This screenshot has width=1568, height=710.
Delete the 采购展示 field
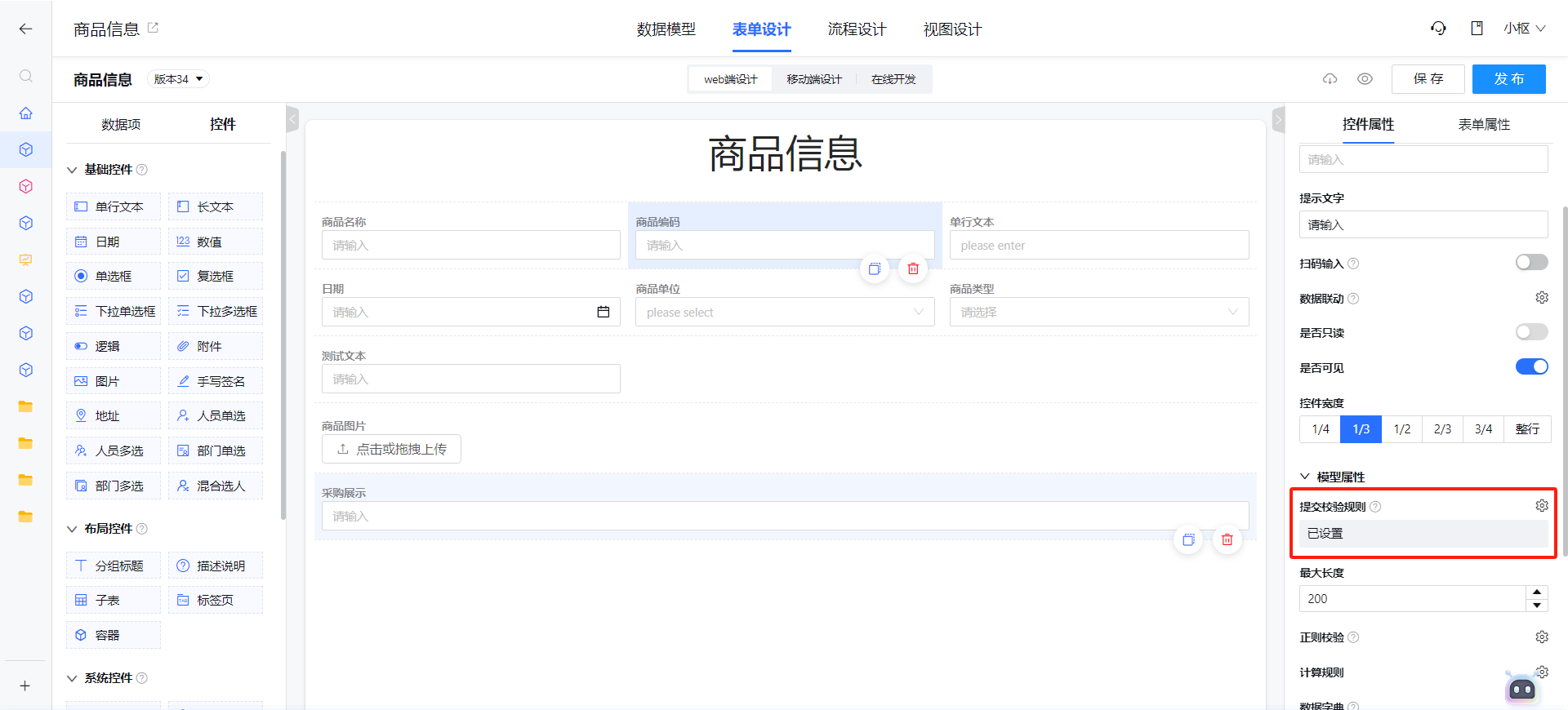point(1227,539)
